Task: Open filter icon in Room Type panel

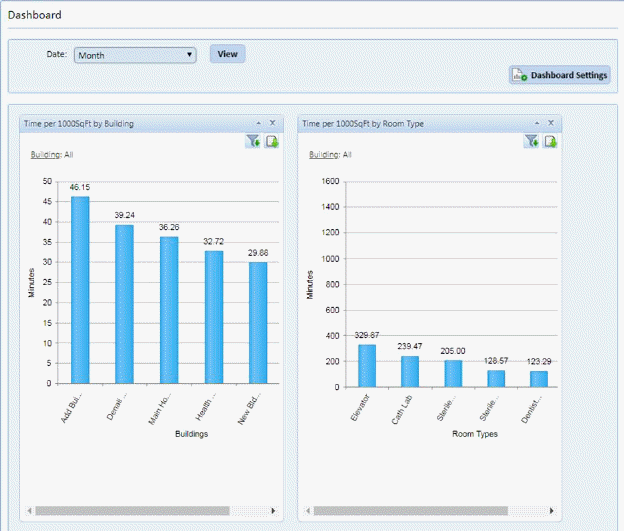Action: (532, 142)
